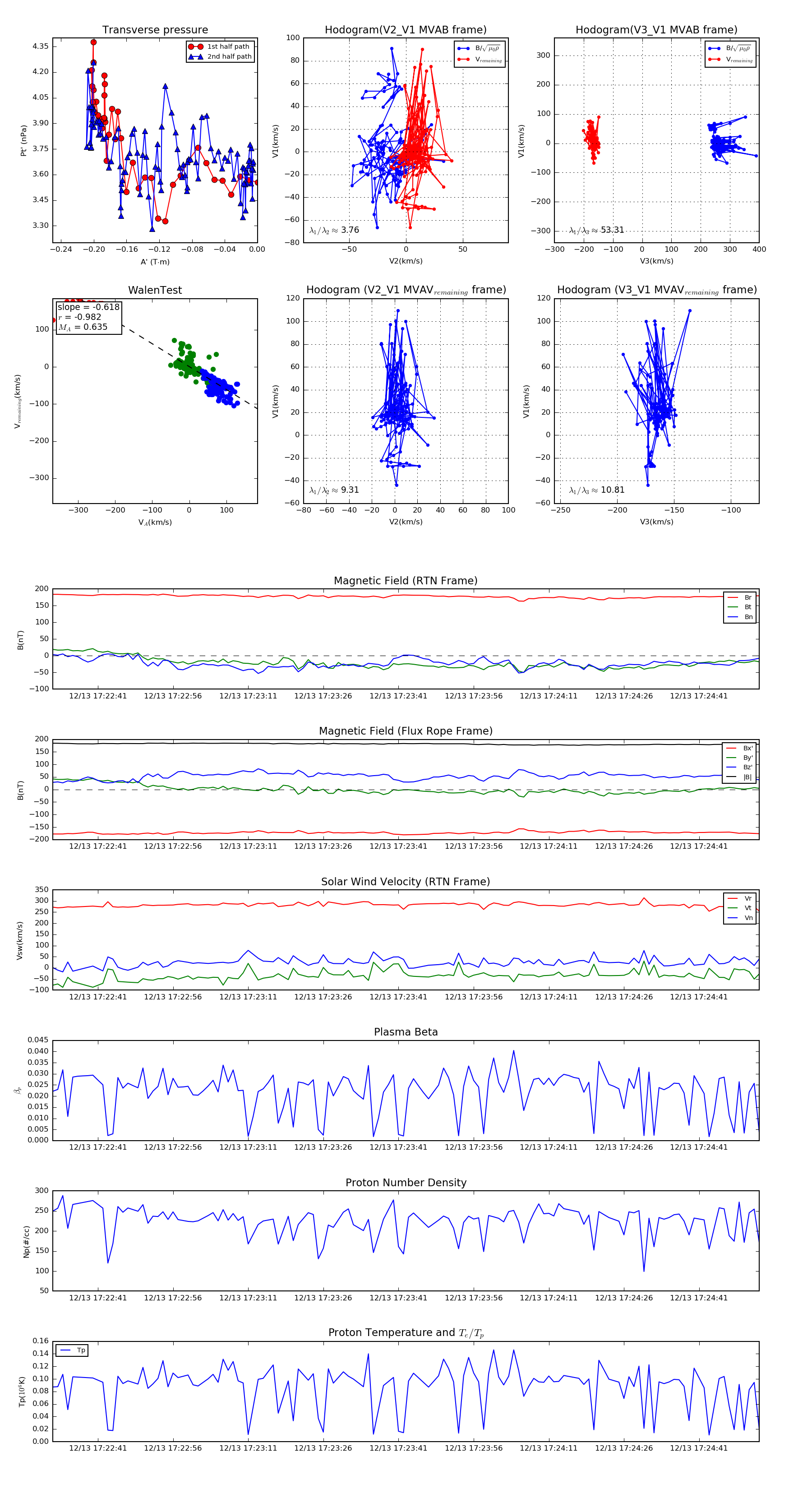Screen dimensions: 812x1489
Task: Click 'Hodogram(V3_V1 MVAB frame)' title
Action: point(656,30)
